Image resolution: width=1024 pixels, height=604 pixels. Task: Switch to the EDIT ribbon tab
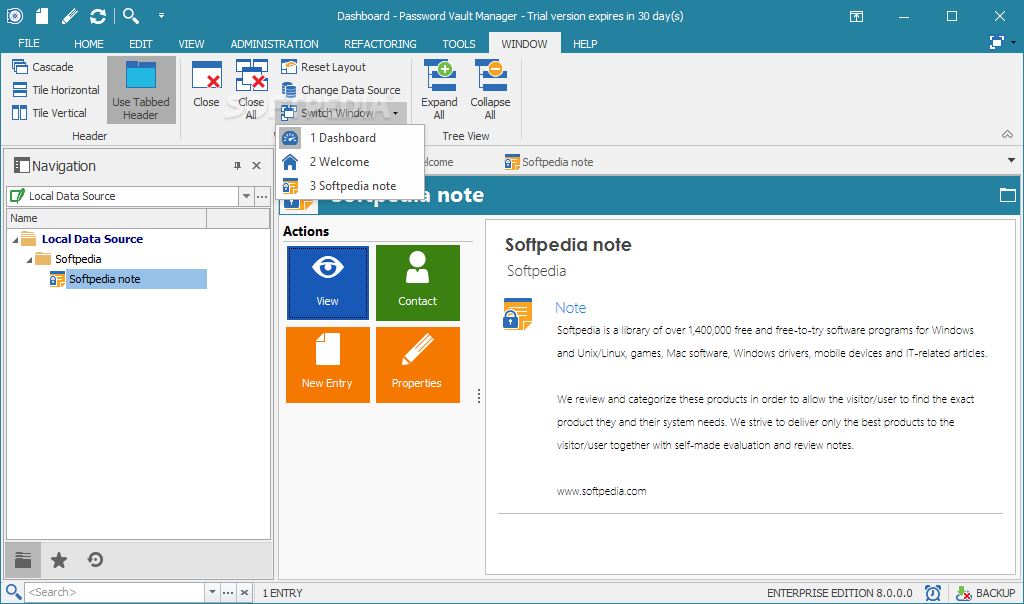(x=140, y=44)
